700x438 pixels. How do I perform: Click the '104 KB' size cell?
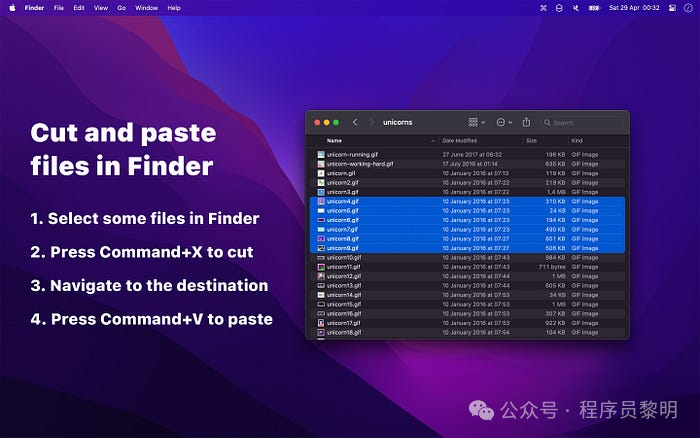click(555, 332)
